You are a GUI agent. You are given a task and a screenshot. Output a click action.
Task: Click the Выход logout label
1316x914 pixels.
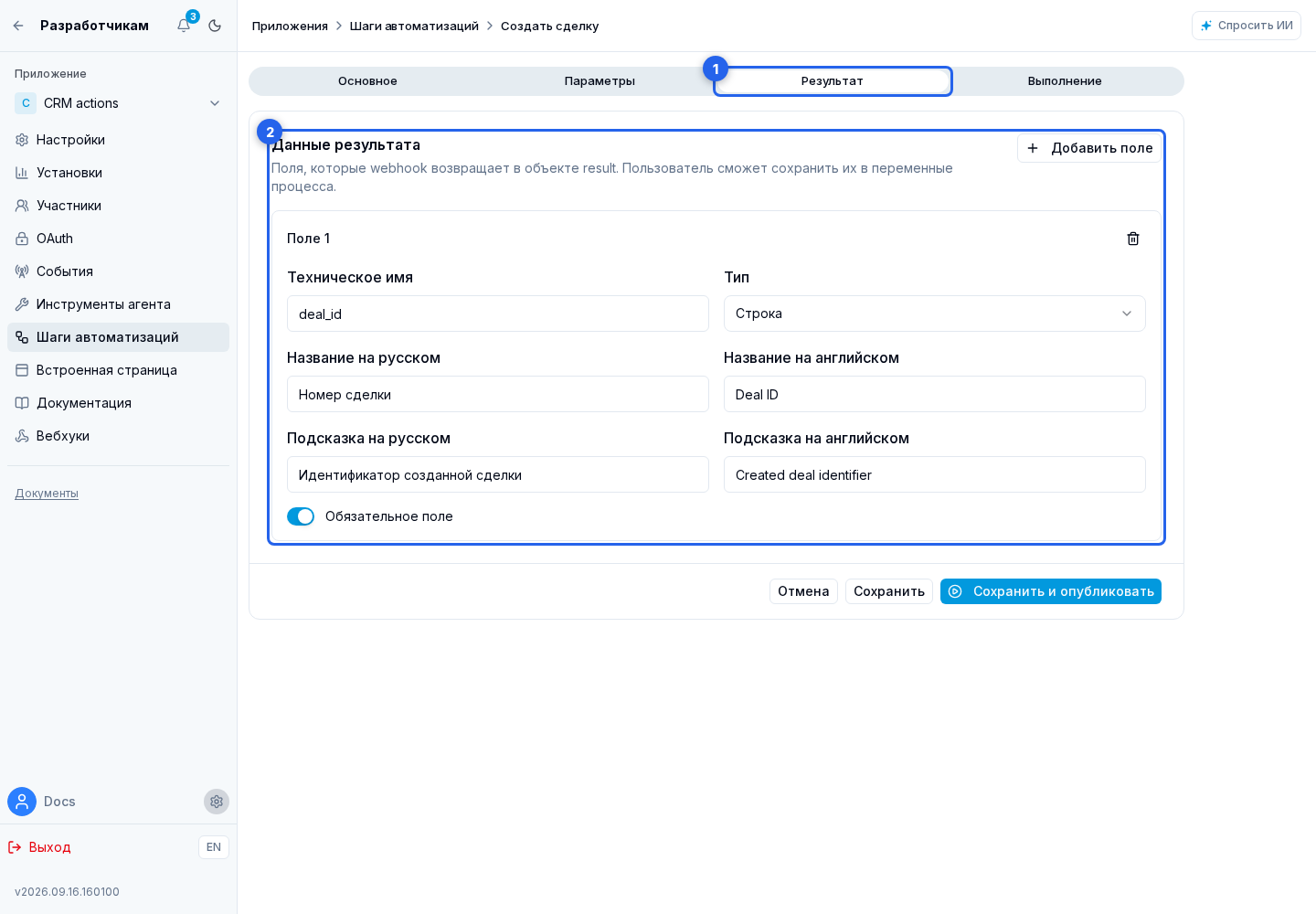[50, 847]
